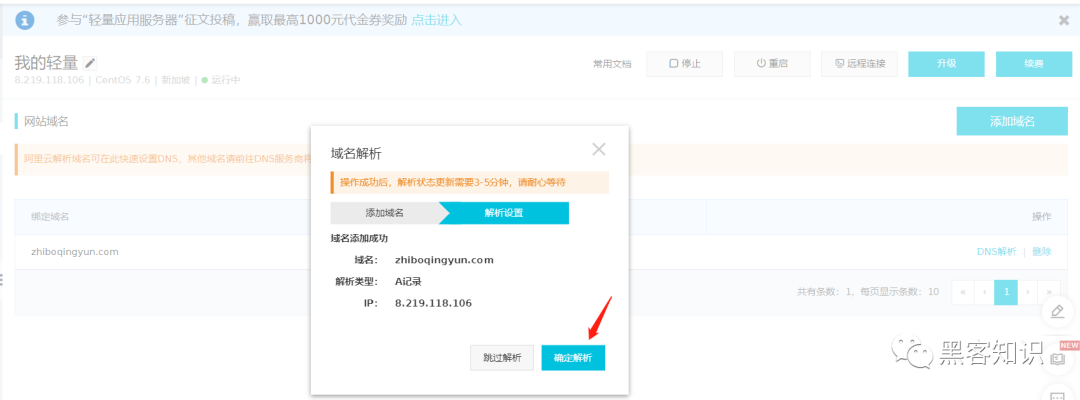Click the 远程连接 button
Image resolution: width=1080 pixels, height=400 pixels.
[860, 63]
